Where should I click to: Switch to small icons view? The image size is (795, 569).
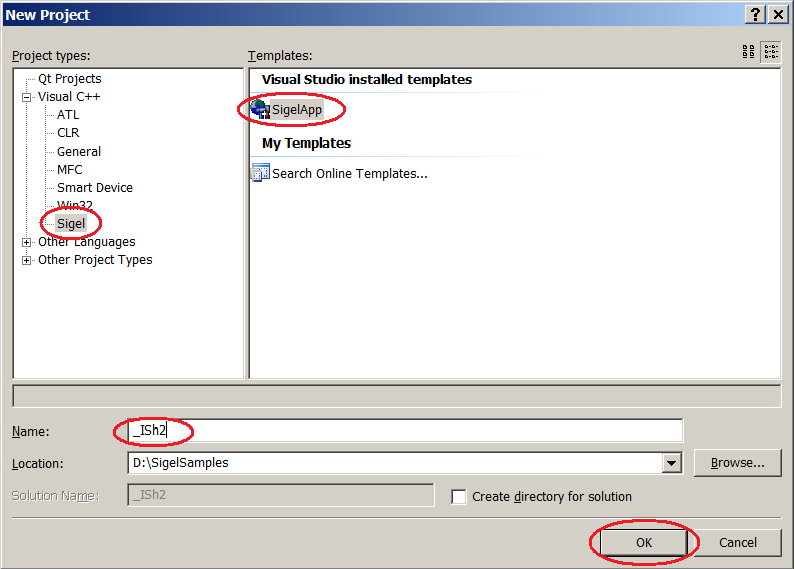pyautogui.click(x=771, y=52)
